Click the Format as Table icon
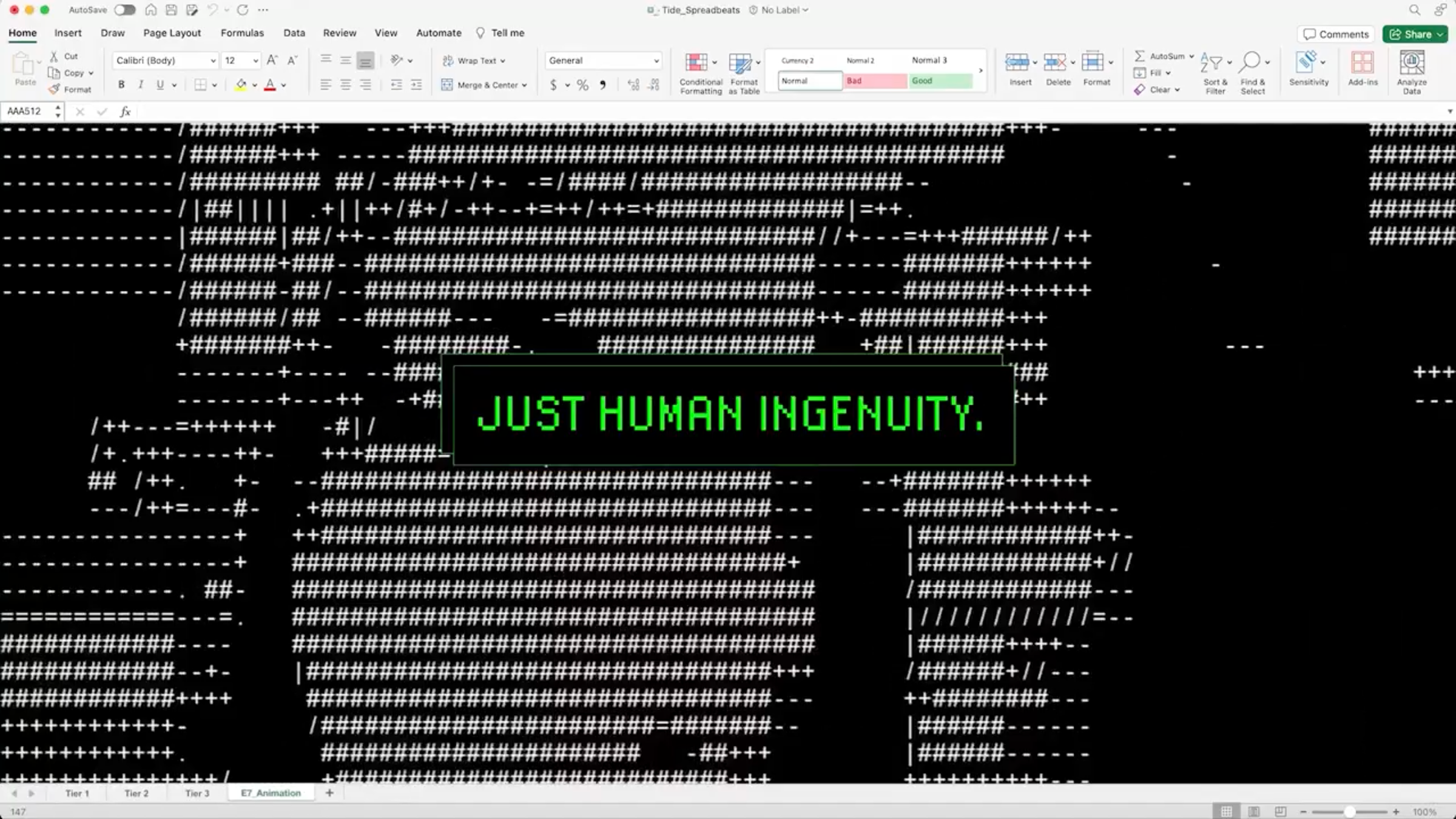Screen dimensions: 1456x819 (x=740, y=63)
